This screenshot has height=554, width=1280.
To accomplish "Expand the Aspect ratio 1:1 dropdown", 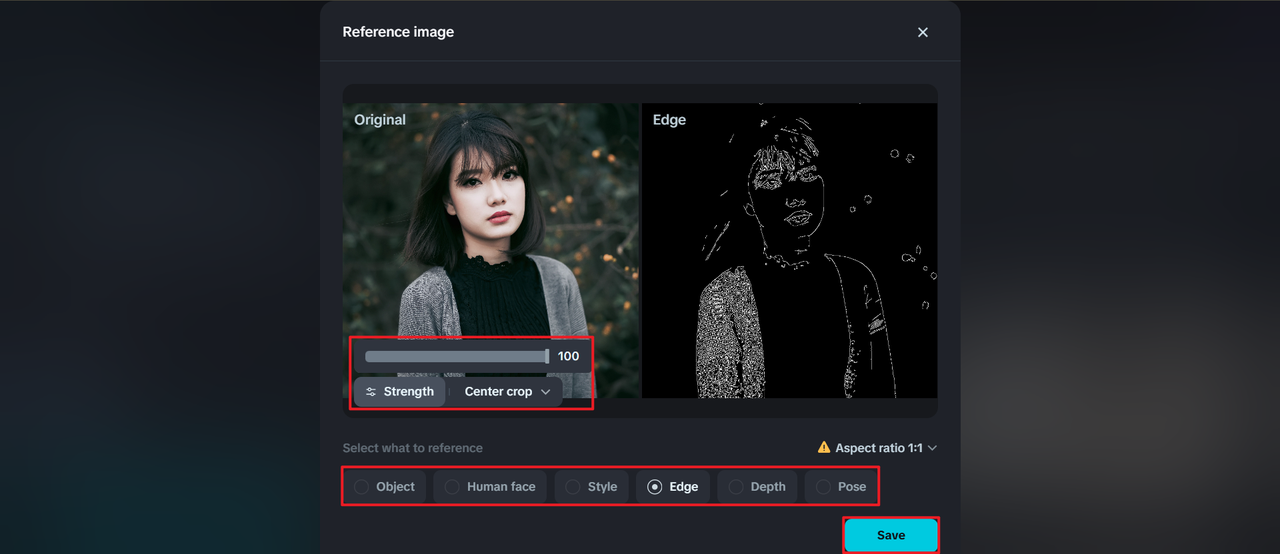I will [877, 448].
